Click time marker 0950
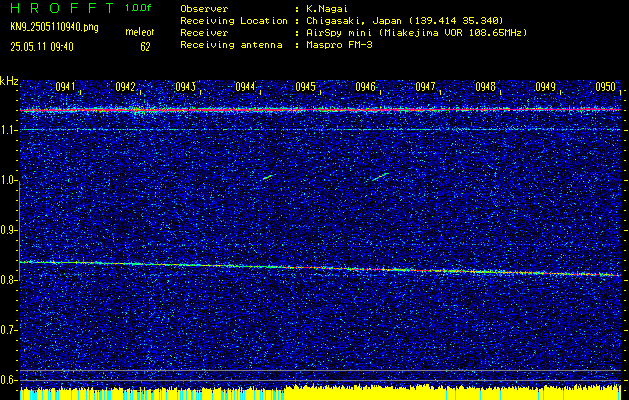 coord(605,87)
